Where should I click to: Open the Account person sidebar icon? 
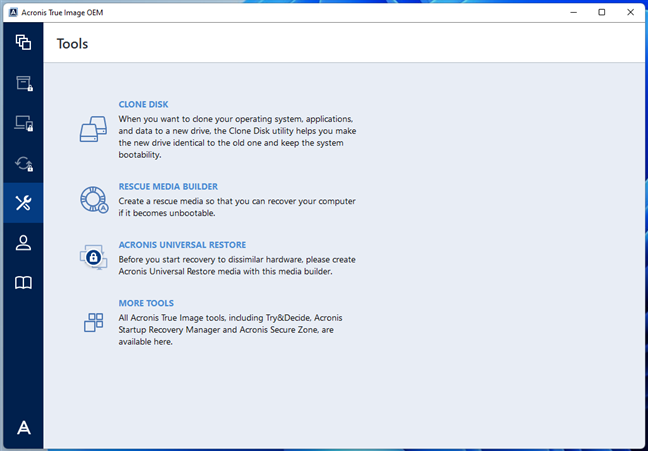(23, 243)
